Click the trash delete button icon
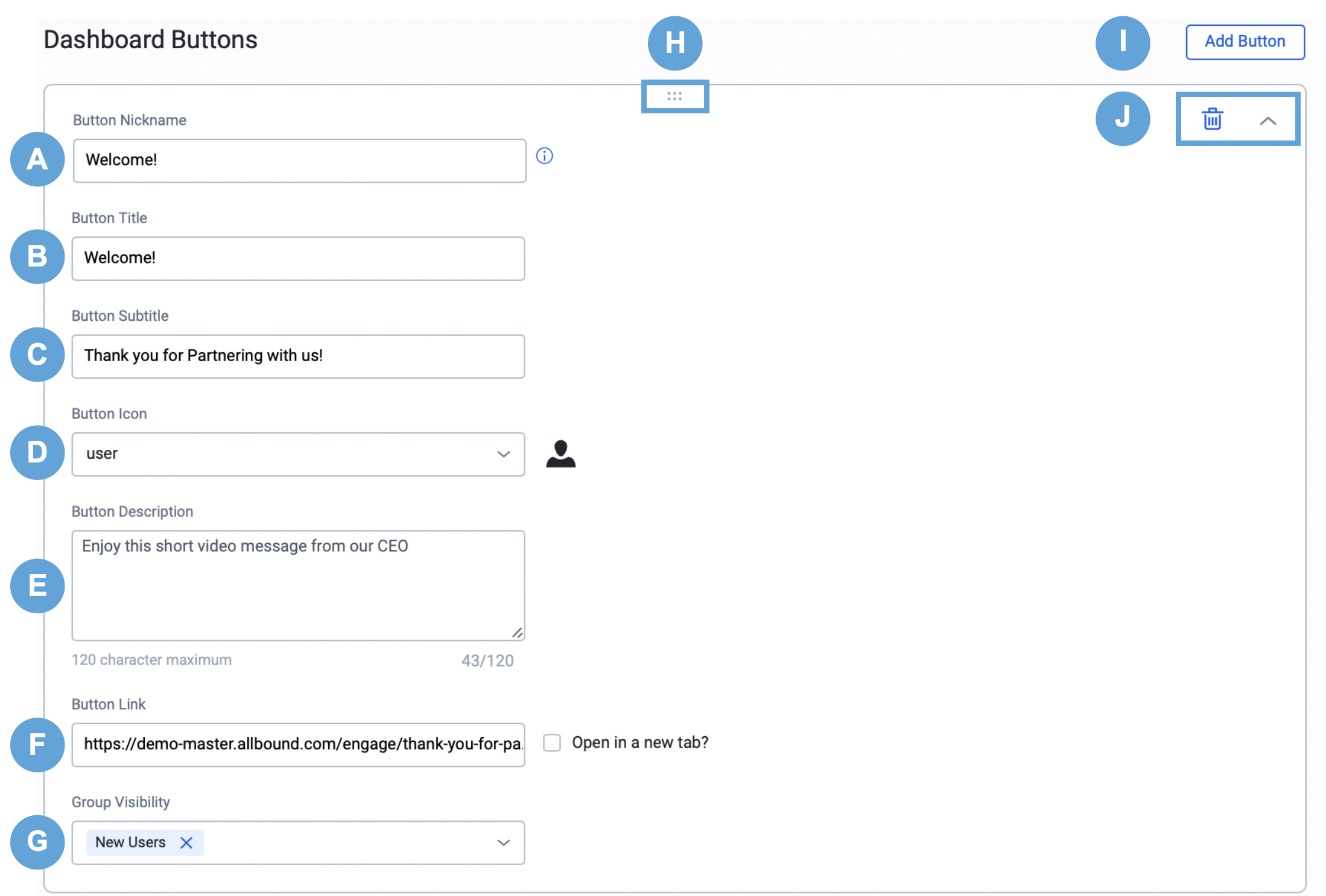This screenshot has width=1326, height=896. pos(1212,119)
